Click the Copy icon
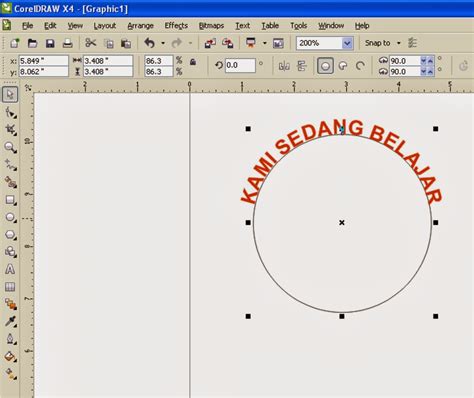Image resolution: width=474 pixels, height=398 pixels. pyautogui.click(x=109, y=43)
